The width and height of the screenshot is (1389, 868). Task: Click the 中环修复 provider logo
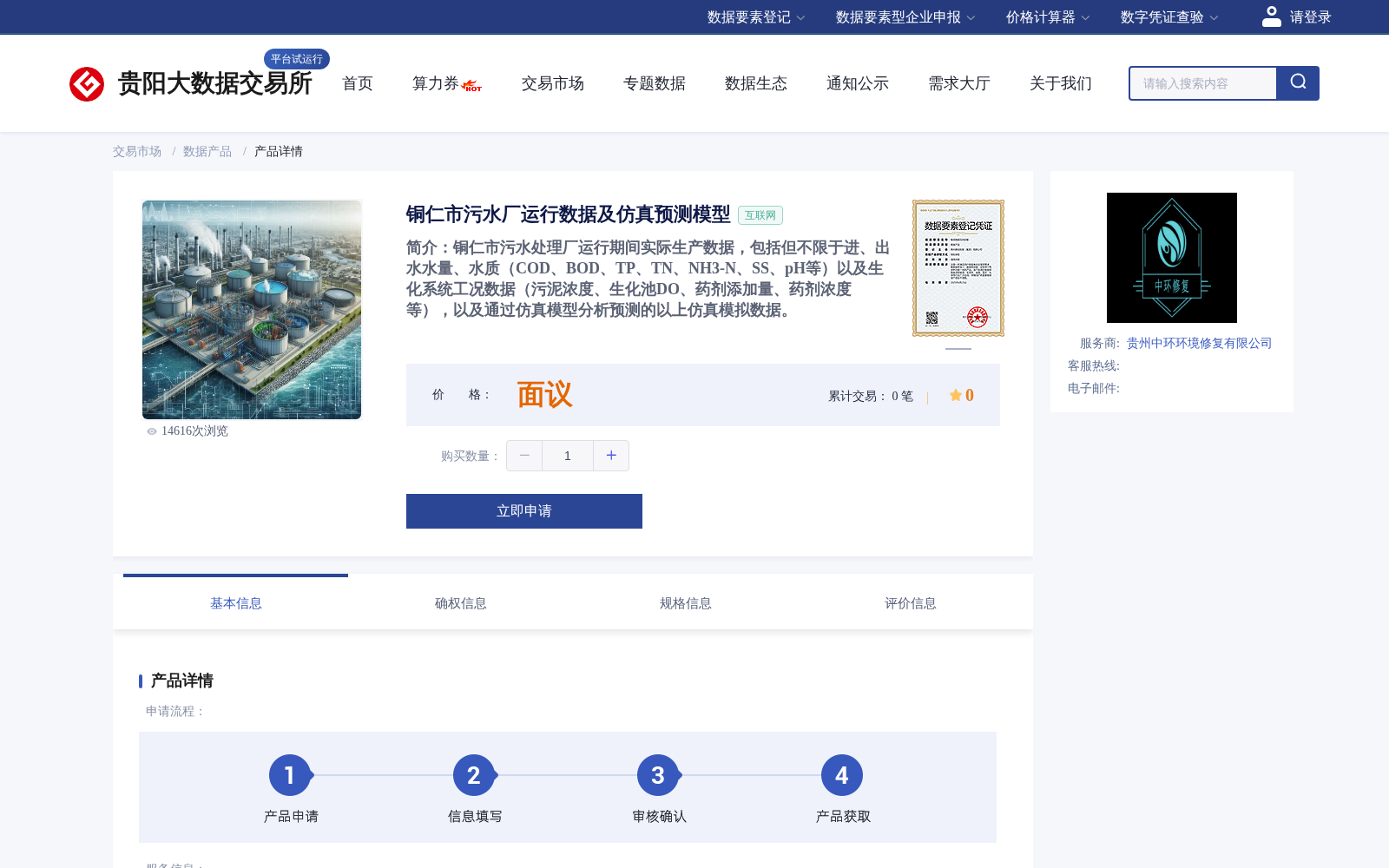click(1172, 258)
